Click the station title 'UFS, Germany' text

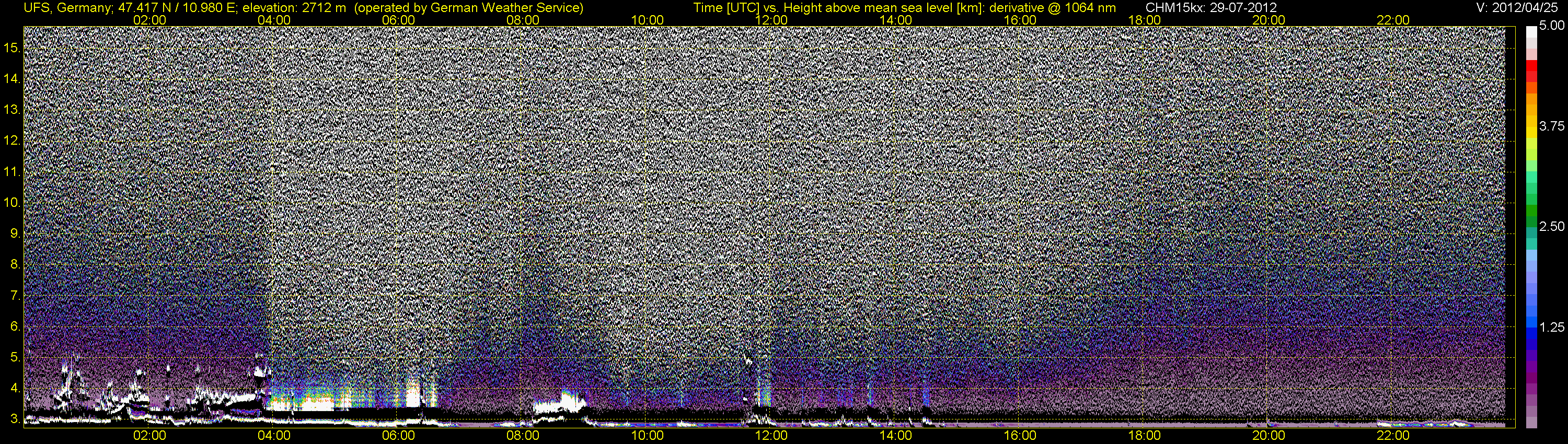pyautogui.click(x=66, y=8)
